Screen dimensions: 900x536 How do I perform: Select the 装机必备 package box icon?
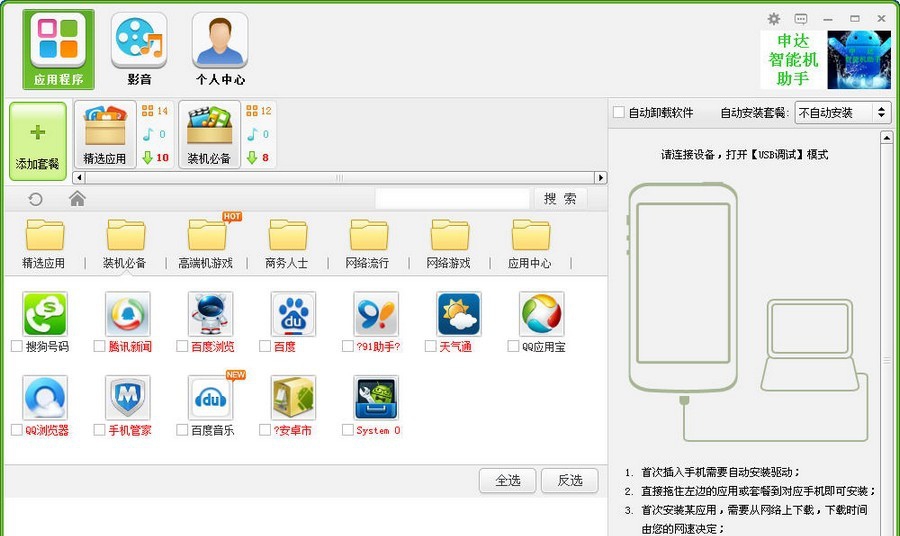pos(209,134)
